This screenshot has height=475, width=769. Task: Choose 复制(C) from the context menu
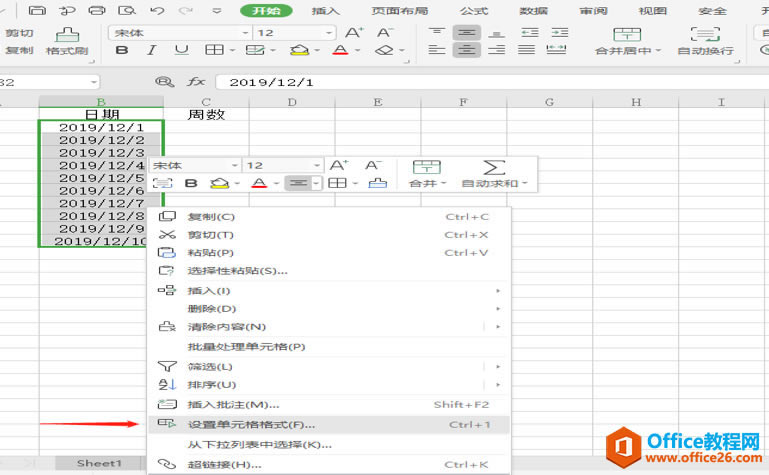(329, 217)
